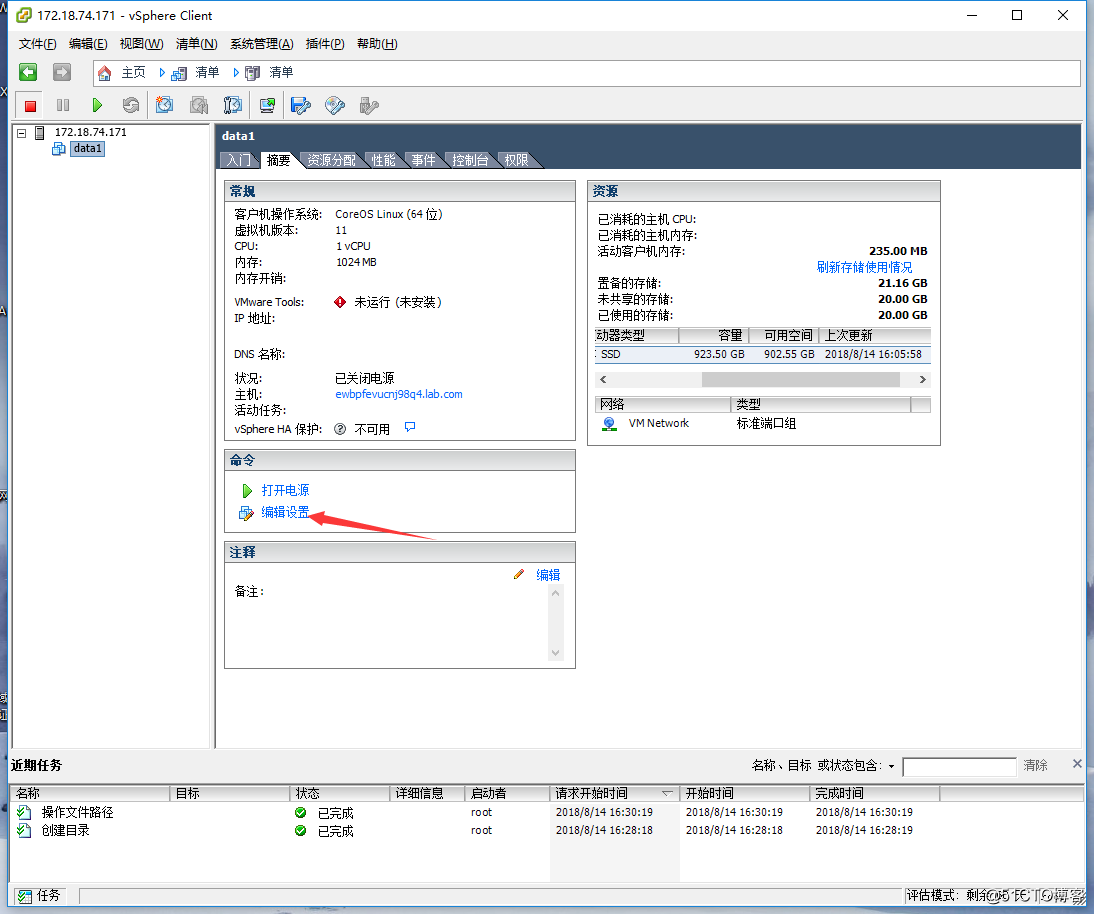The height and width of the screenshot is (914, 1094).
Task: Click the data1 virtual machine icon
Action: click(x=59, y=149)
